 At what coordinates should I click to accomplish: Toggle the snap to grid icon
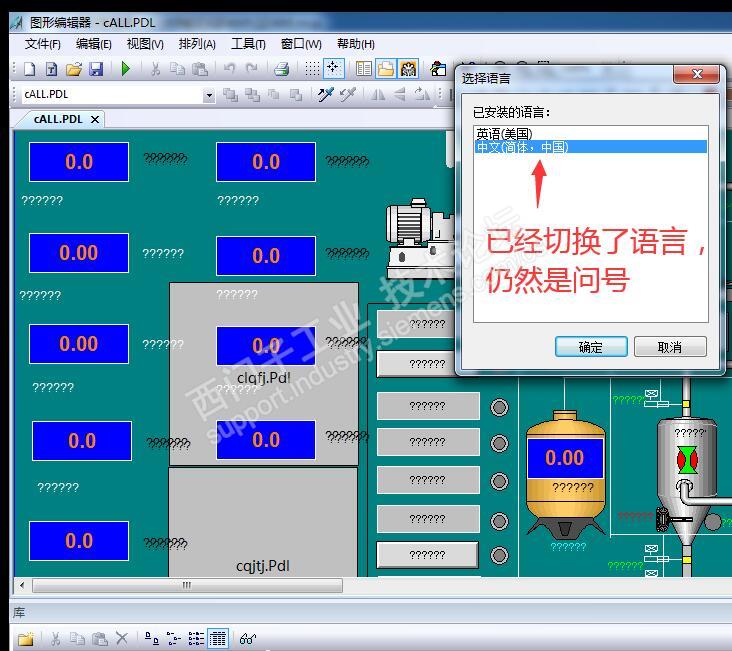pyautogui.click(x=334, y=68)
